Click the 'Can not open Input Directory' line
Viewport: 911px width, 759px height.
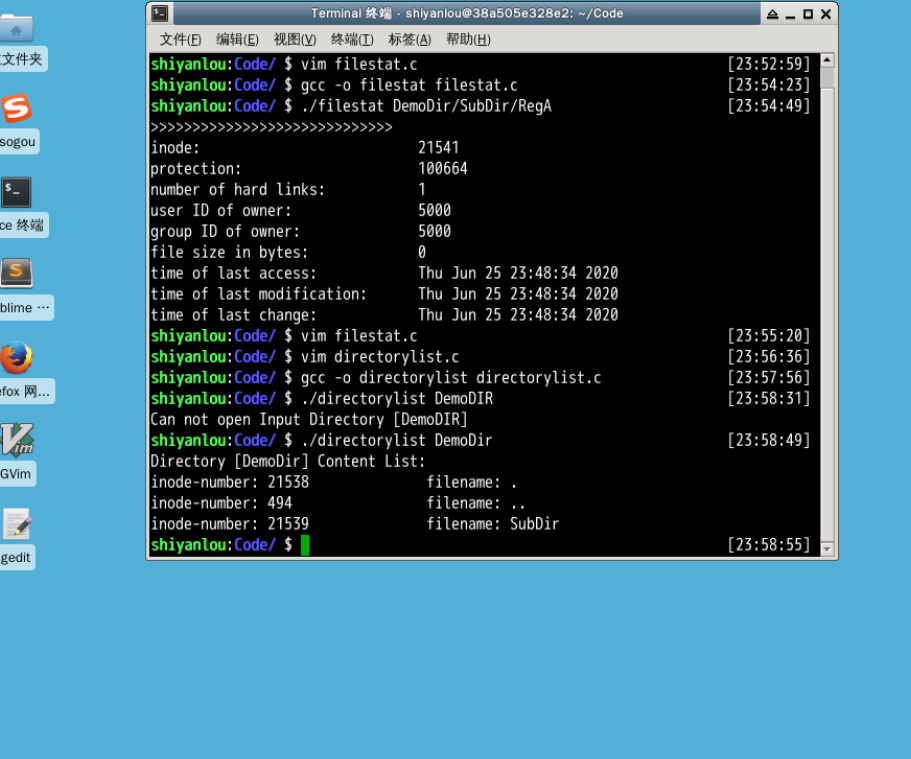(309, 420)
